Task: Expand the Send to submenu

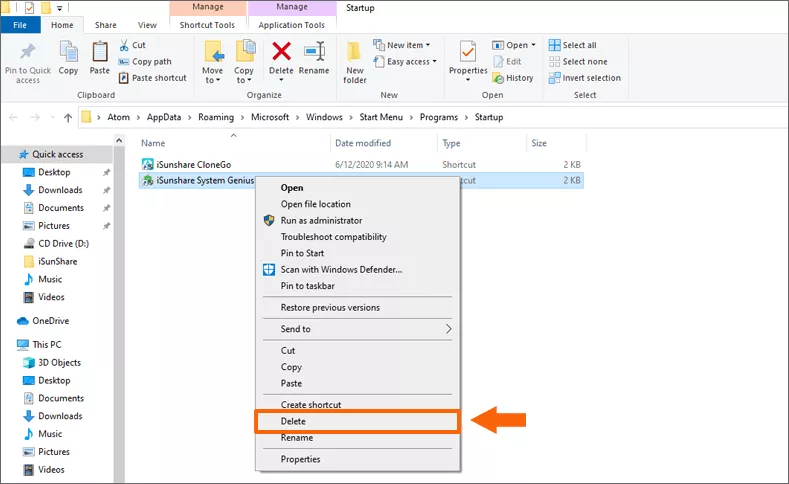Action: click(x=358, y=329)
